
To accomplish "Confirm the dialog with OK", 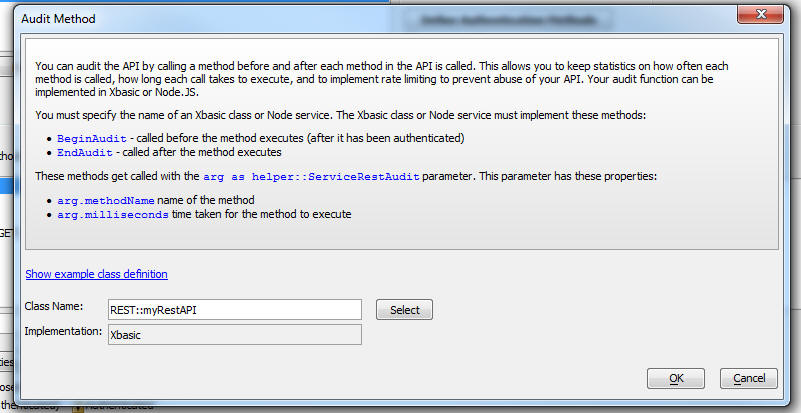I will [676, 378].
